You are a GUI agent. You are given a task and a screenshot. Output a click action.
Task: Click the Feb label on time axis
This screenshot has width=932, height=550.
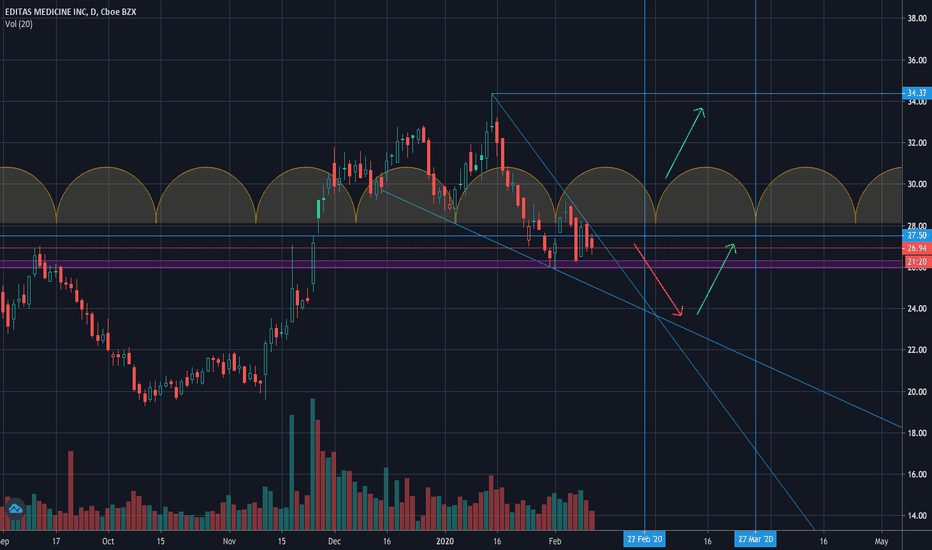click(555, 541)
